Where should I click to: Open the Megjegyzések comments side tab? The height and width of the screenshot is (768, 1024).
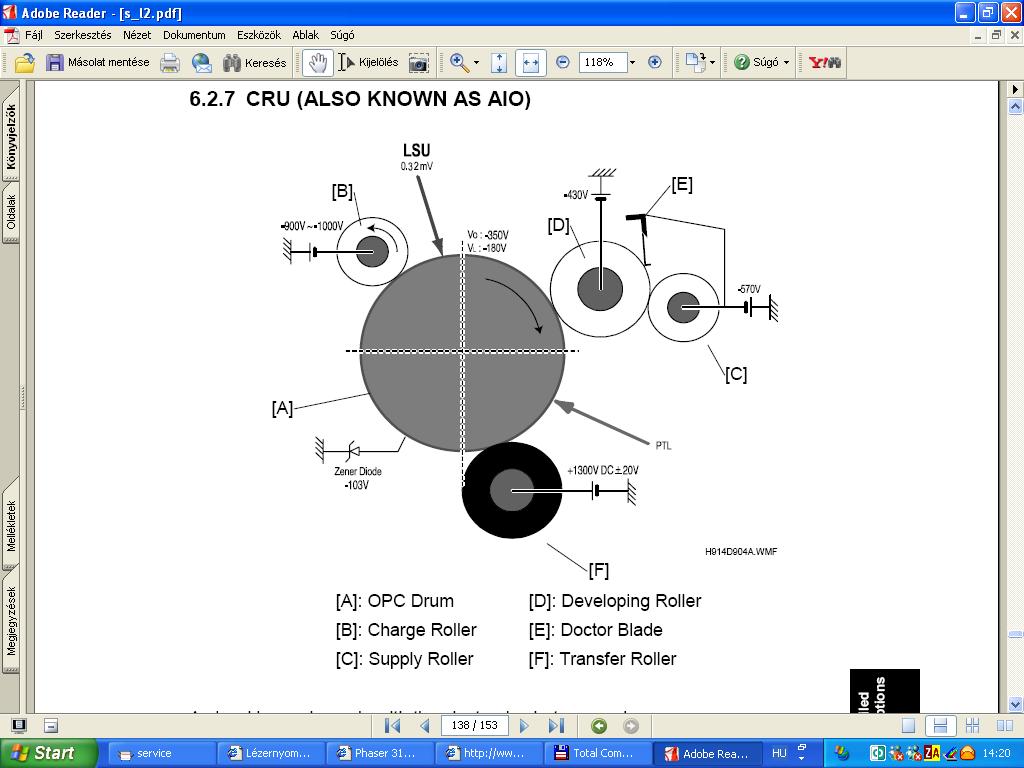click(x=11, y=620)
